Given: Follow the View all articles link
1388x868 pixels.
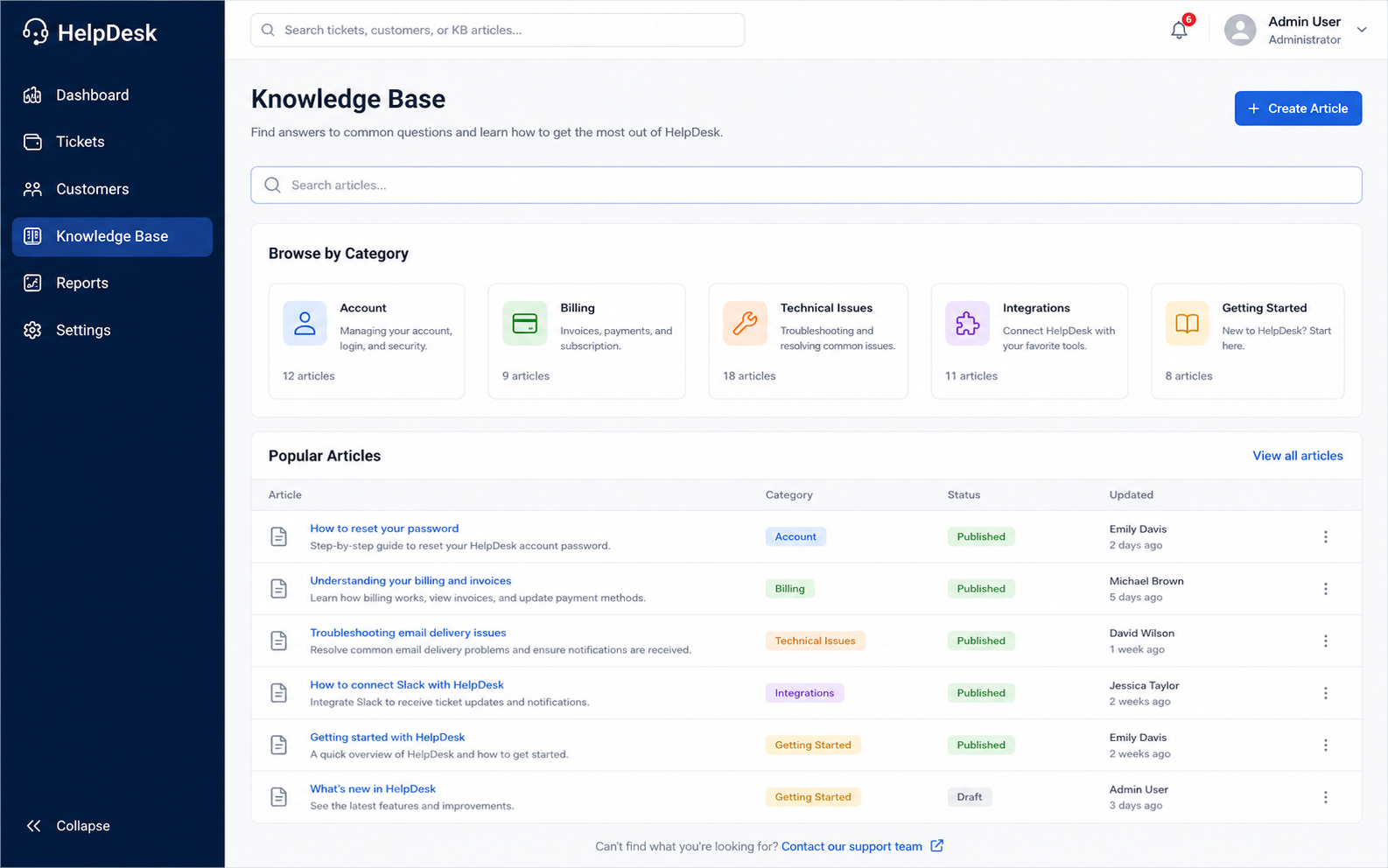Looking at the screenshot, I should coord(1297,456).
